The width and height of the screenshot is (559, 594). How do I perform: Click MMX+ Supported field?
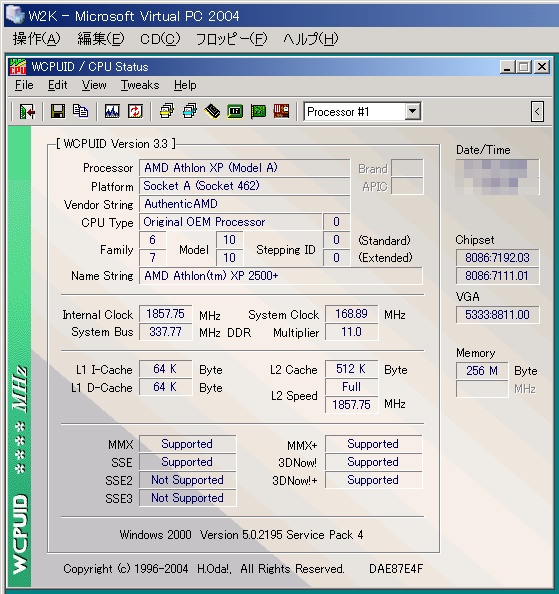(373, 444)
